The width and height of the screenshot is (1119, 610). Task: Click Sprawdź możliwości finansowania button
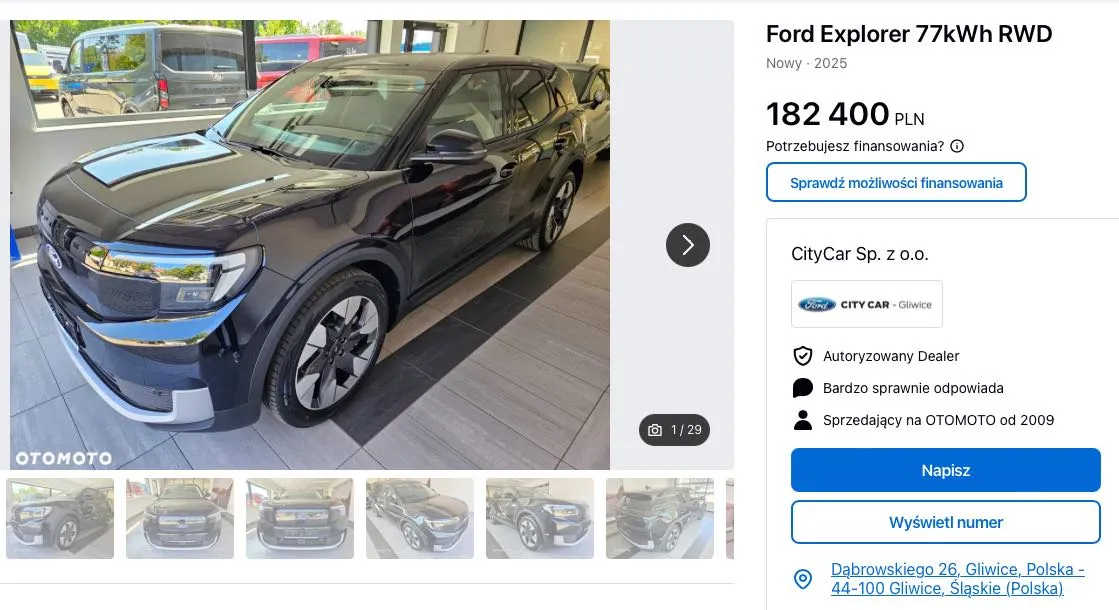click(896, 182)
